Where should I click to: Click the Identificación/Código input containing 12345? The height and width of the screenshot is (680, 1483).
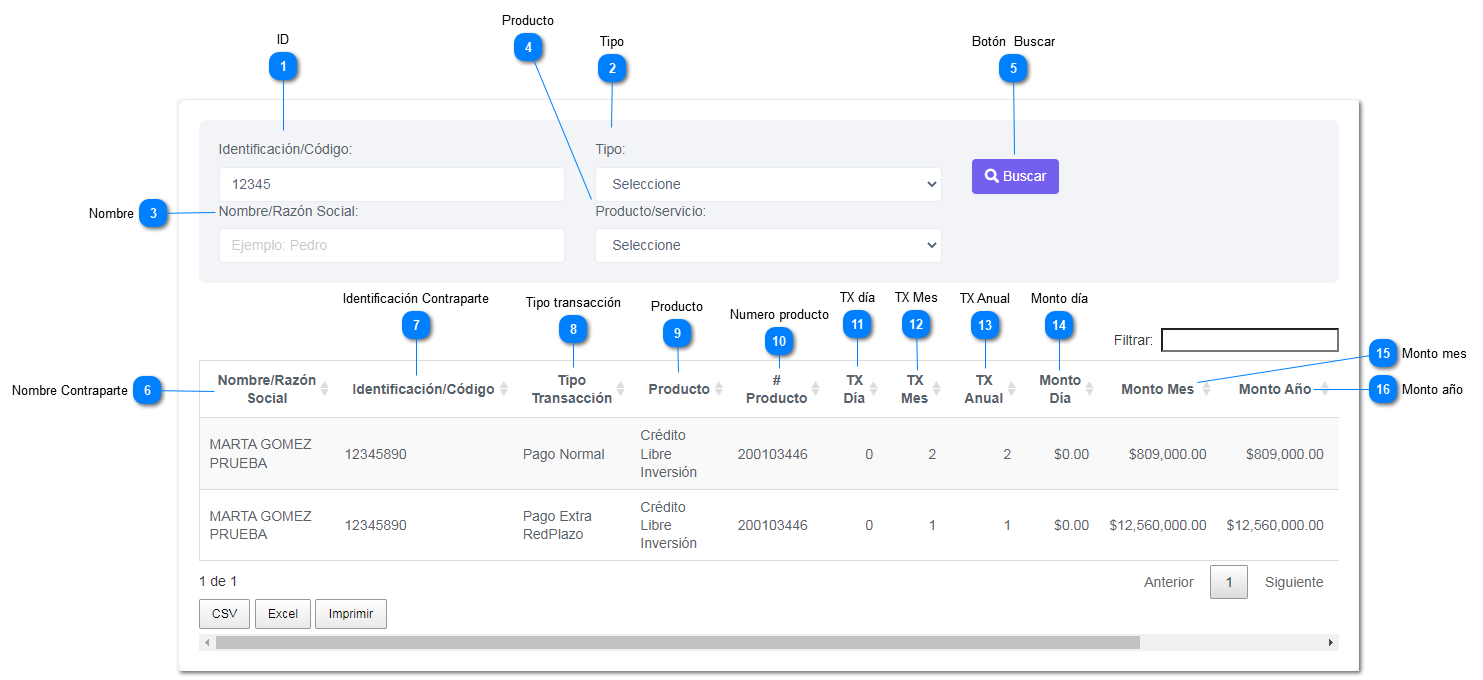(x=392, y=184)
